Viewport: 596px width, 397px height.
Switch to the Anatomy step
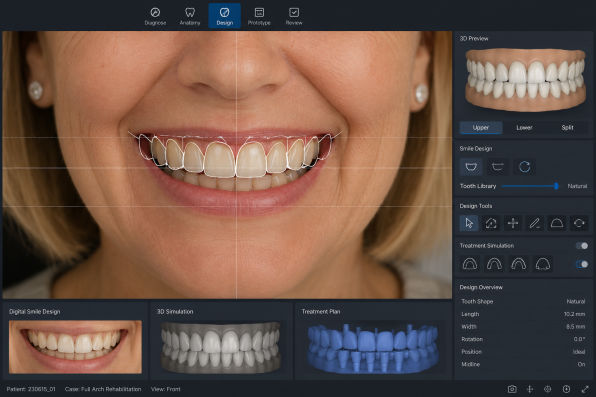(x=190, y=16)
